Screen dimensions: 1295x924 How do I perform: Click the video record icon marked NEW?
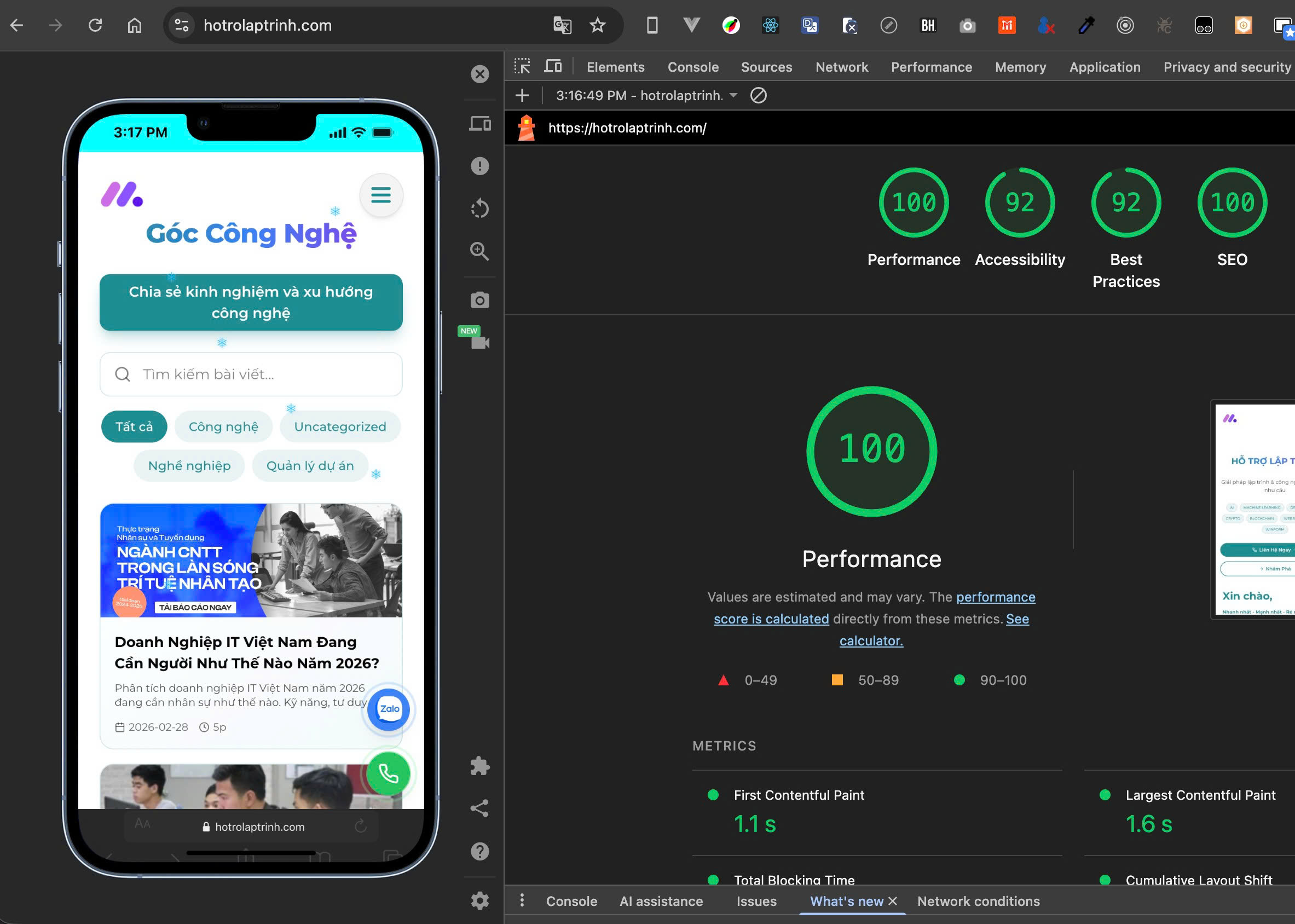[479, 342]
